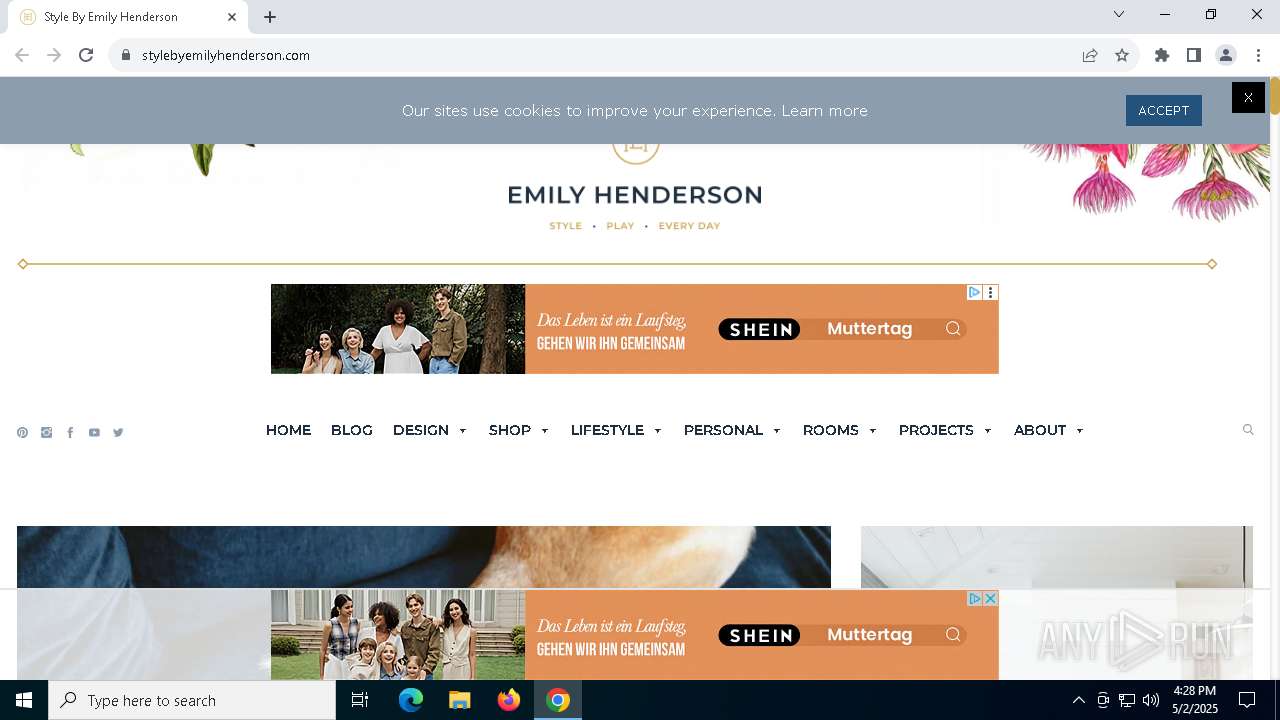This screenshot has height=720, width=1280.
Task: Show hidden system tray icons
Action: tap(1079, 700)
